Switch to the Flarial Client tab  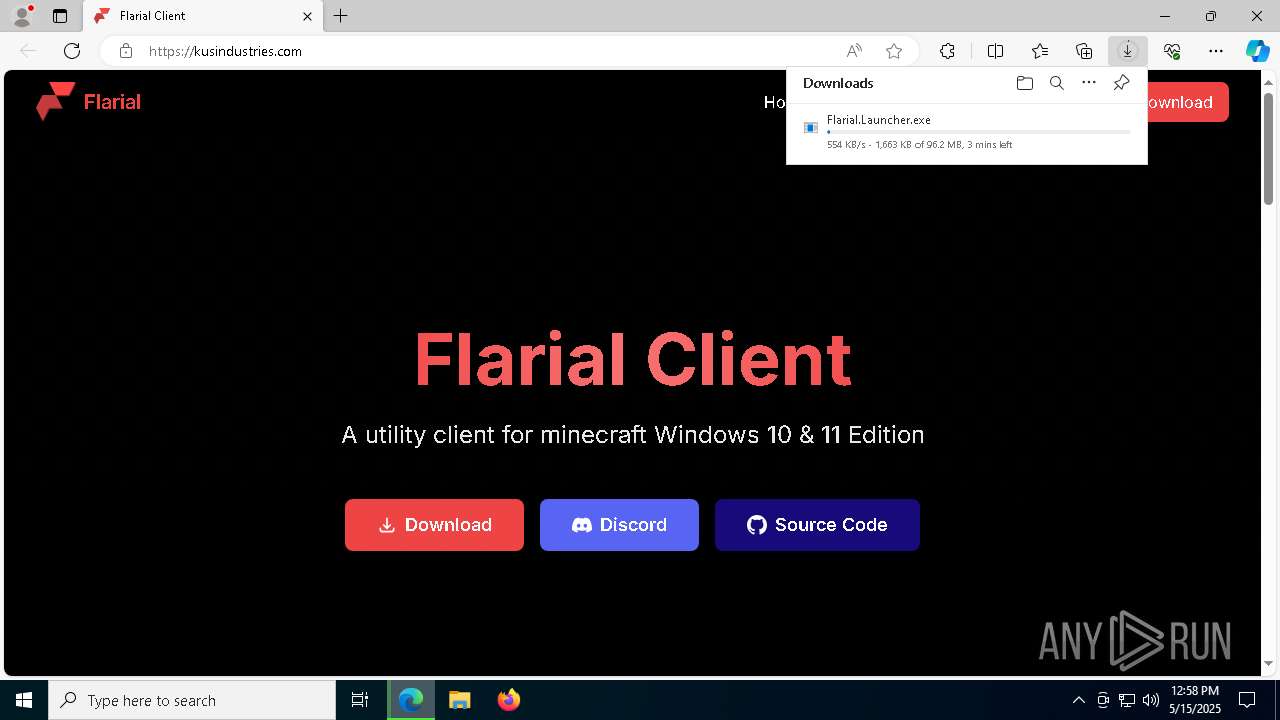[203, 16]
